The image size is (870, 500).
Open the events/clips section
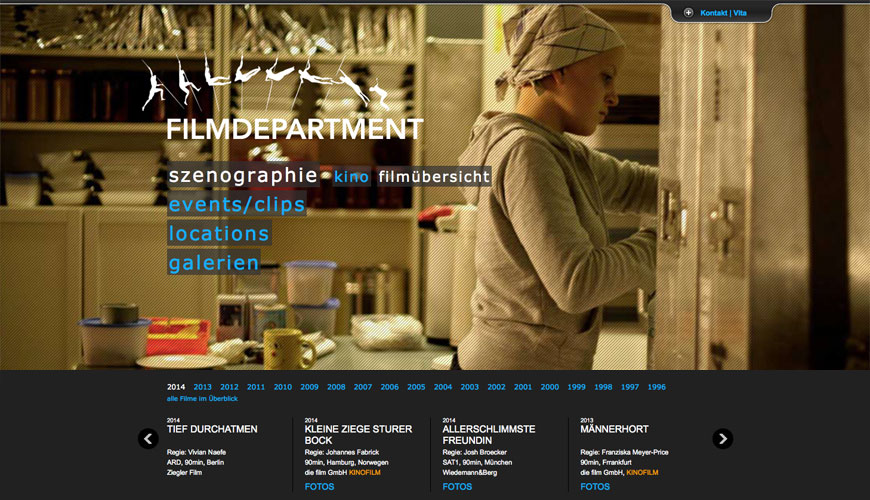(x=237, y=205)
